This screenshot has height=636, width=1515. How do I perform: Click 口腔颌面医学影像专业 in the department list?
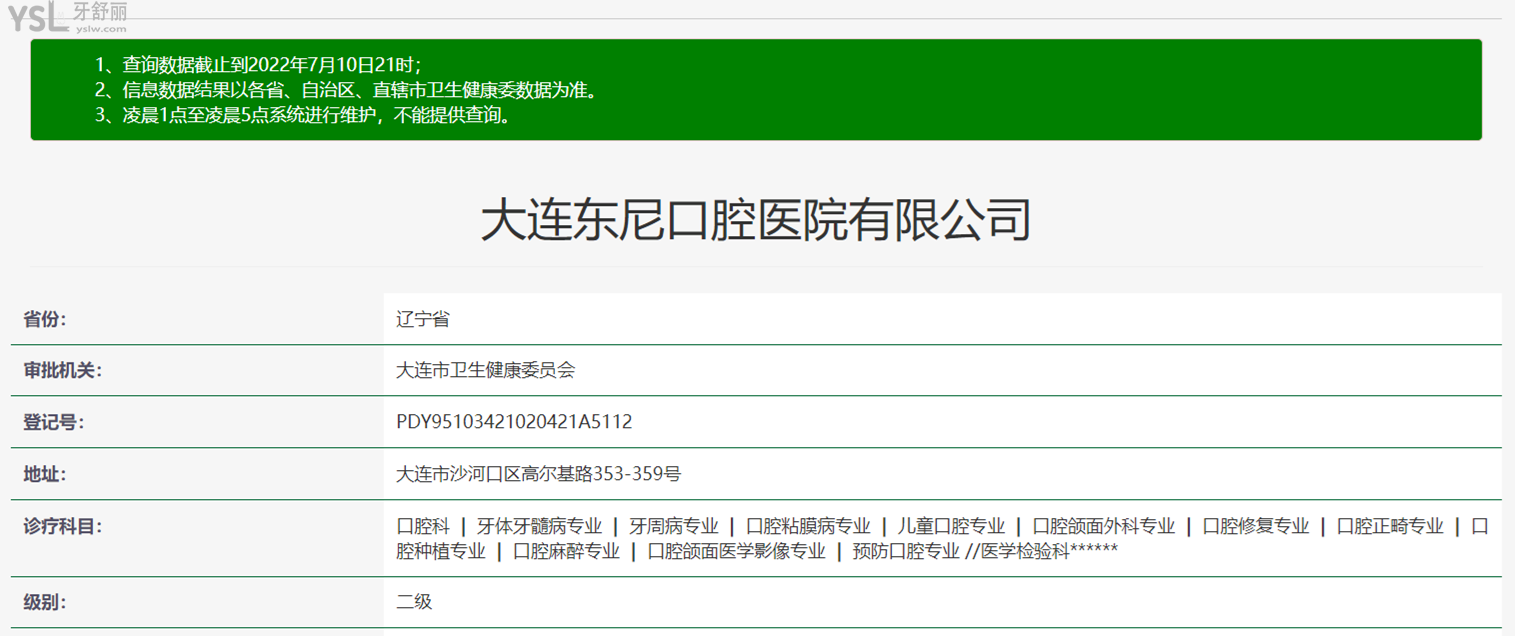[x=737, y=551]
